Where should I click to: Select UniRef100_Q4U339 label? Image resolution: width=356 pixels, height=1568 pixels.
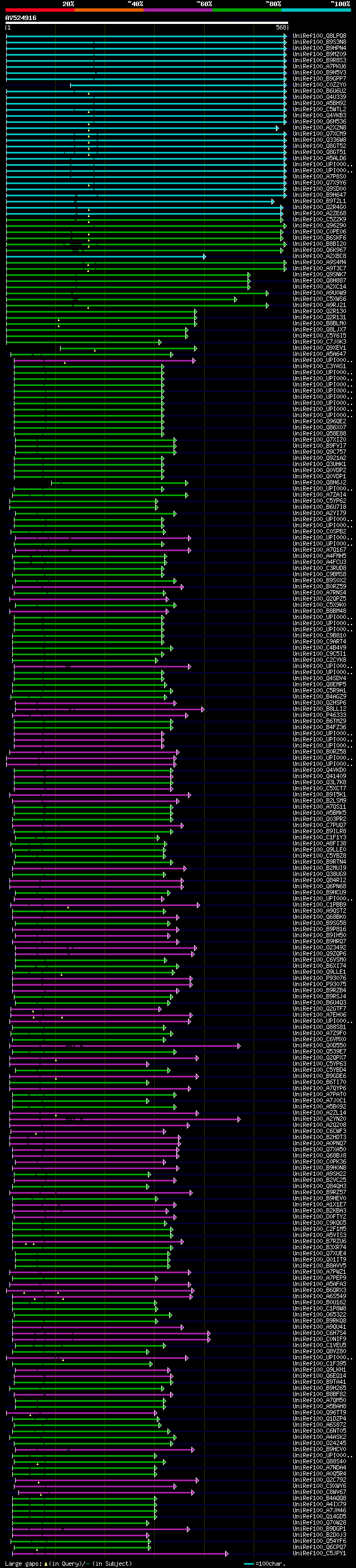(x=319, y=97)
